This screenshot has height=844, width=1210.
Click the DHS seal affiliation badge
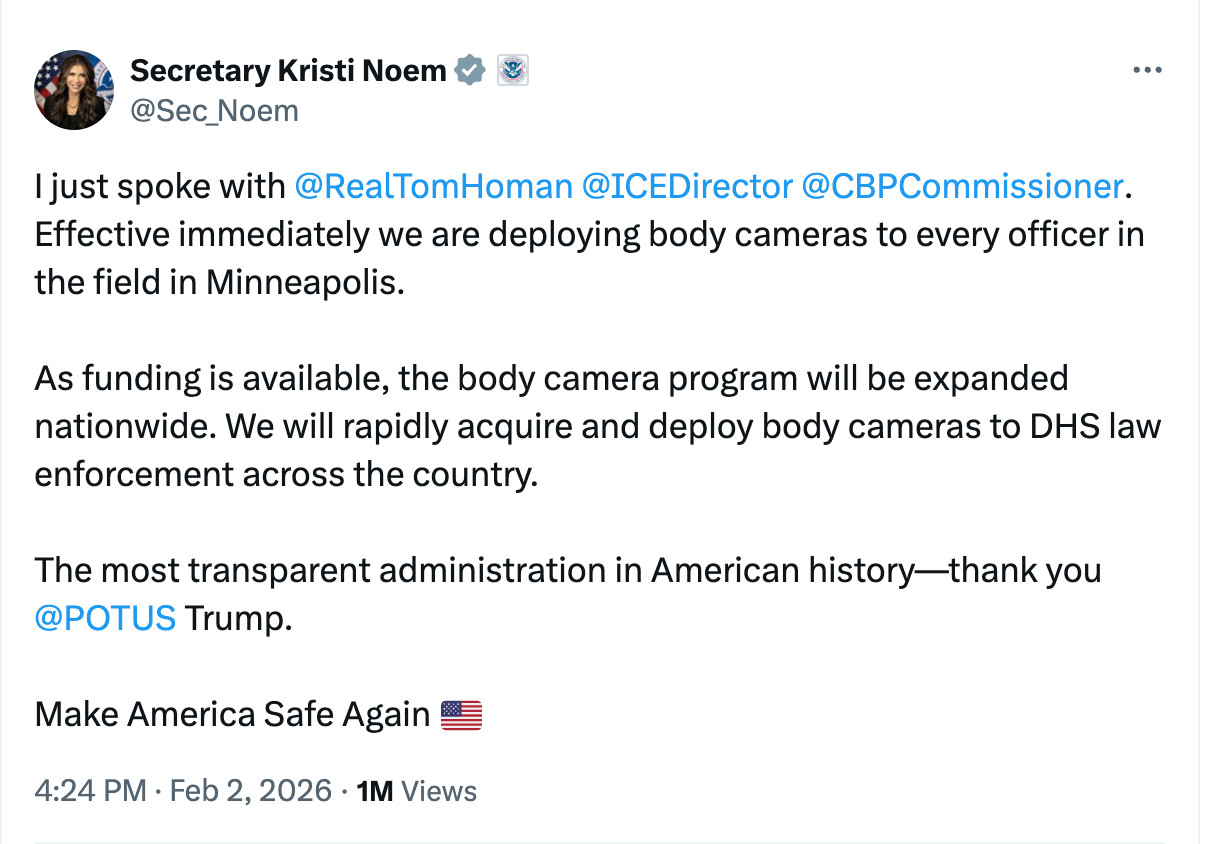coord(512,70)
